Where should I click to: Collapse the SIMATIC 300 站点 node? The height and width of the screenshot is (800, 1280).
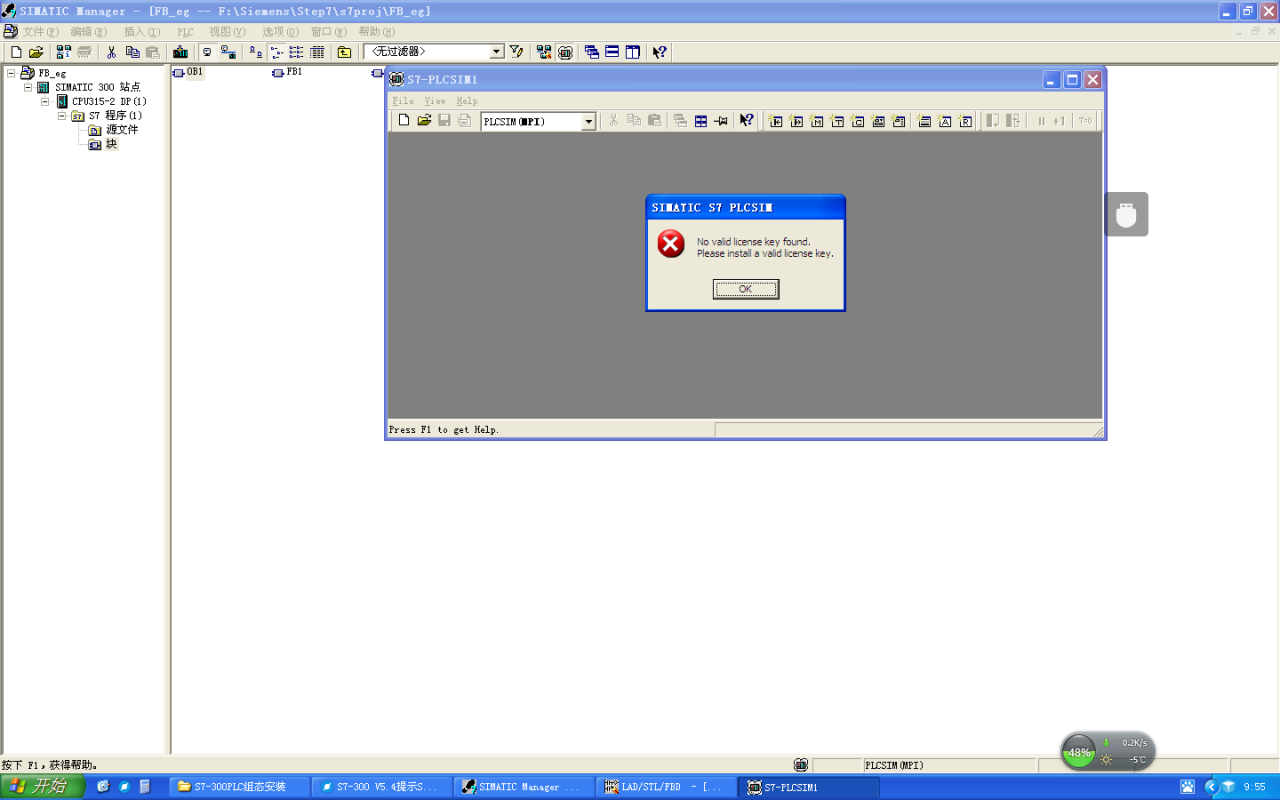(28, 87)
